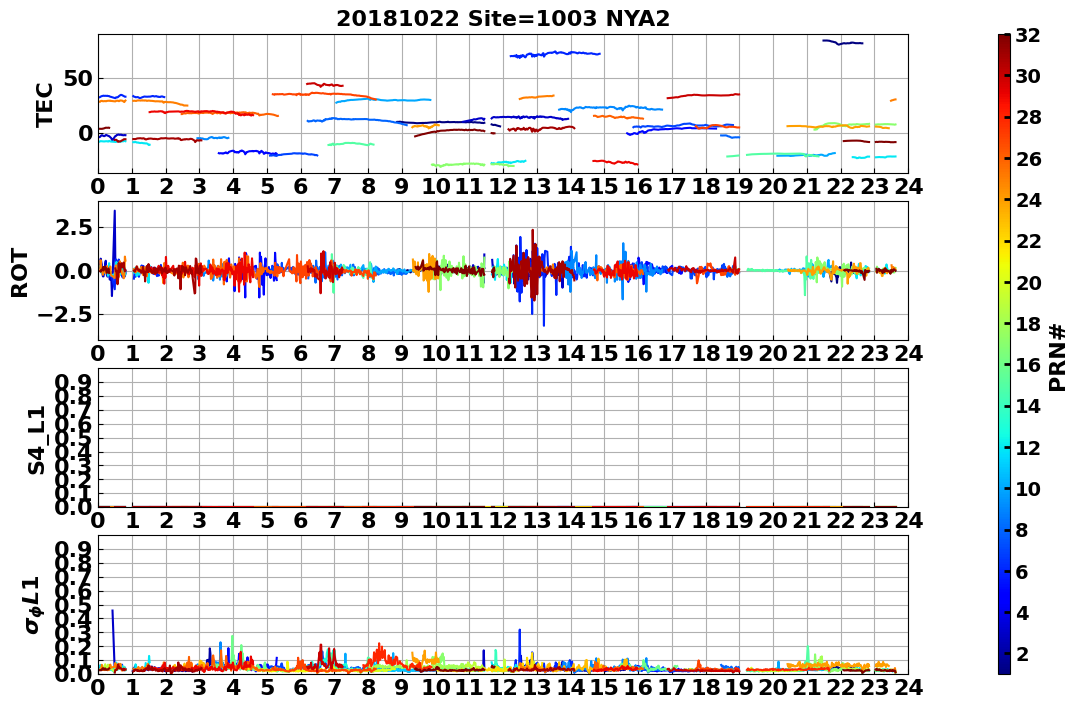
Task: Click the '50' tick on TEC y-axis
Action: pyautogui.click(x=76, y=78)
